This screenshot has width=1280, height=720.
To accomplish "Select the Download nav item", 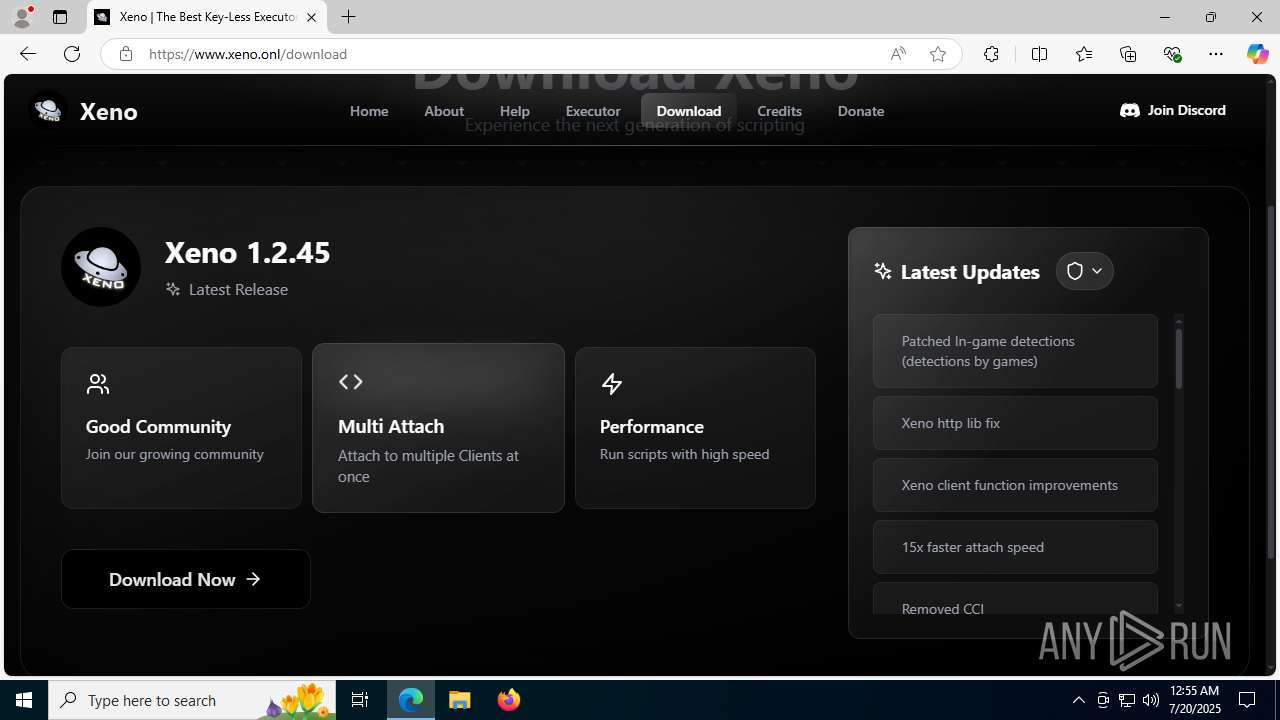I will coord(689,111).
